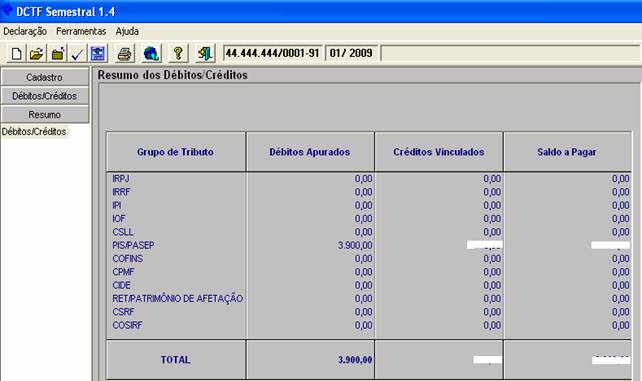
Task: Click the Grupo de Tributo column header
Action: pos(176,152)
